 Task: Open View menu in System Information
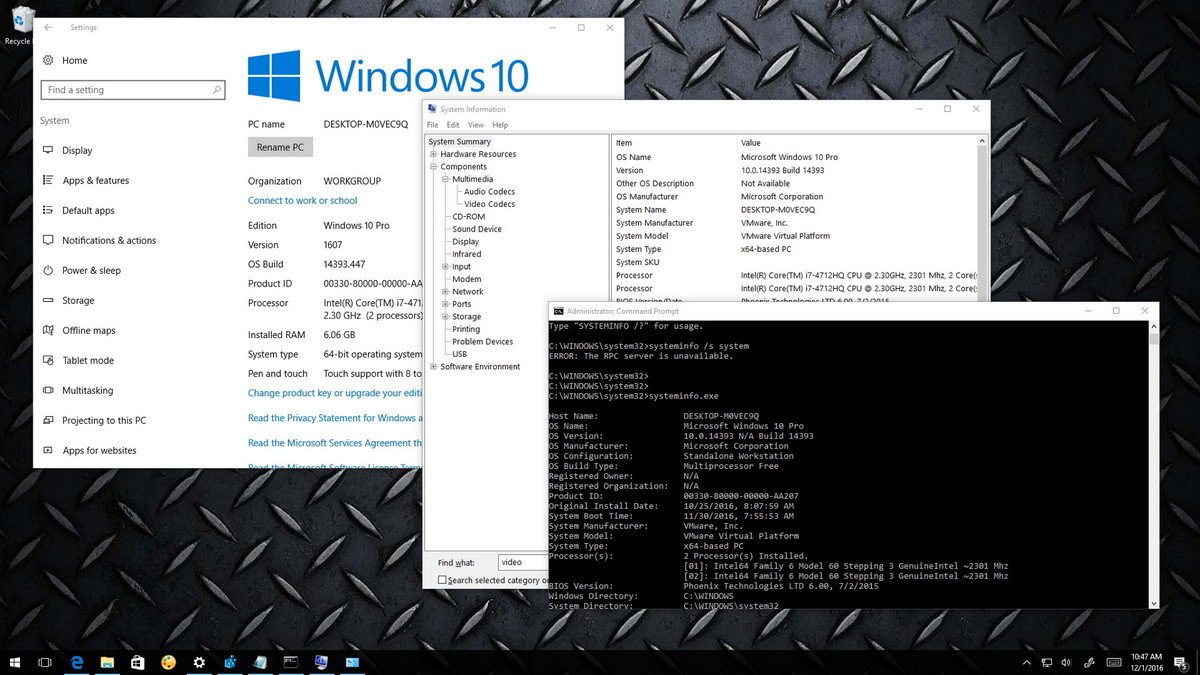(476, 125)
